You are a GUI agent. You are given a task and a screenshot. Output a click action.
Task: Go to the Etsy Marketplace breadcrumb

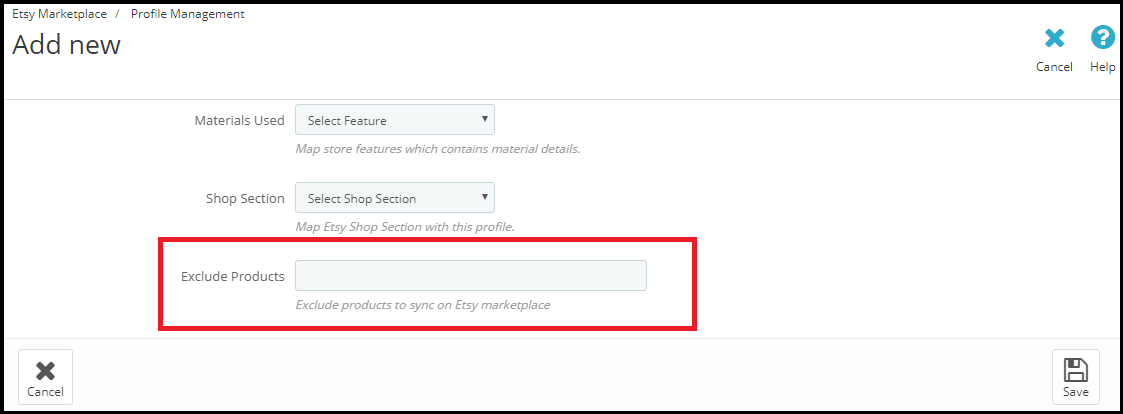[59, 14]
